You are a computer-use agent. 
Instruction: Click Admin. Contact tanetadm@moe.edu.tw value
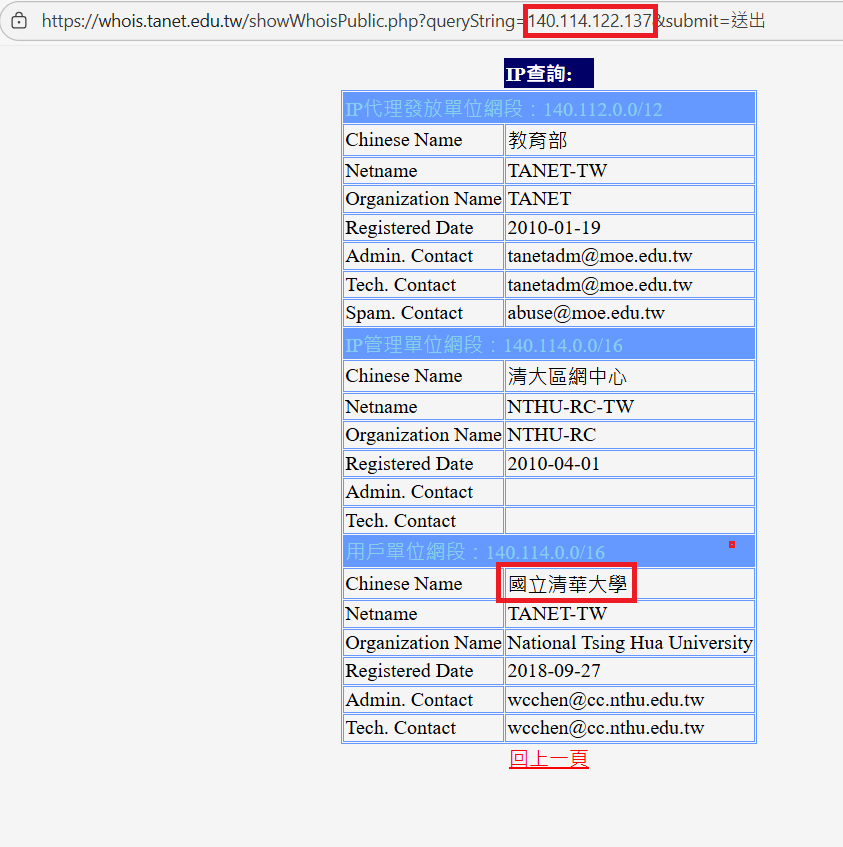click(630, 256)
